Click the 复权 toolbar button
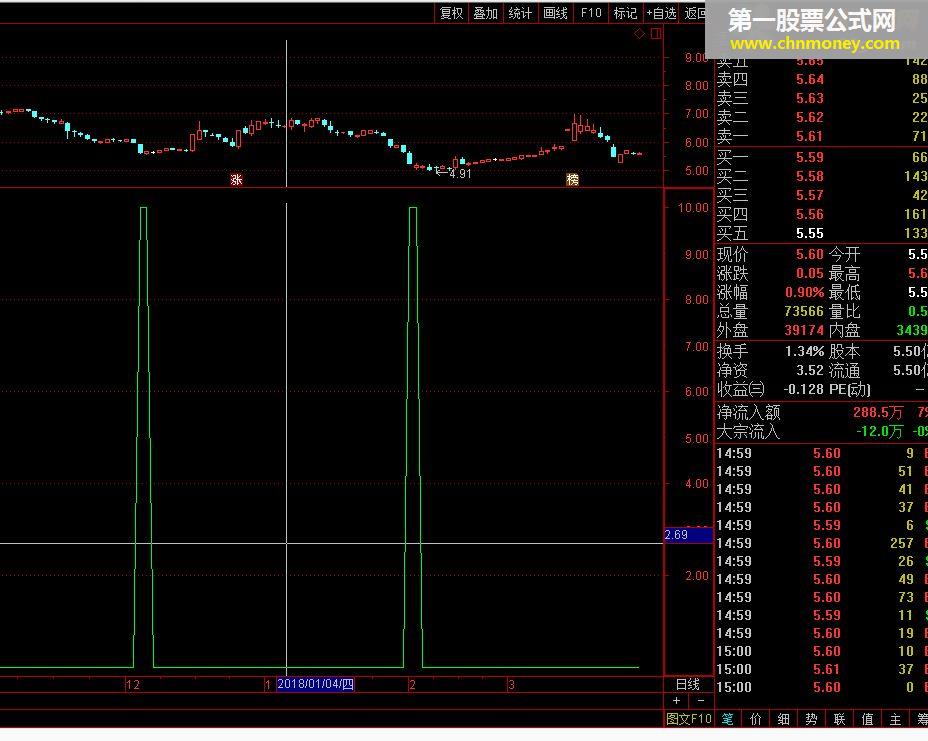 451,13
